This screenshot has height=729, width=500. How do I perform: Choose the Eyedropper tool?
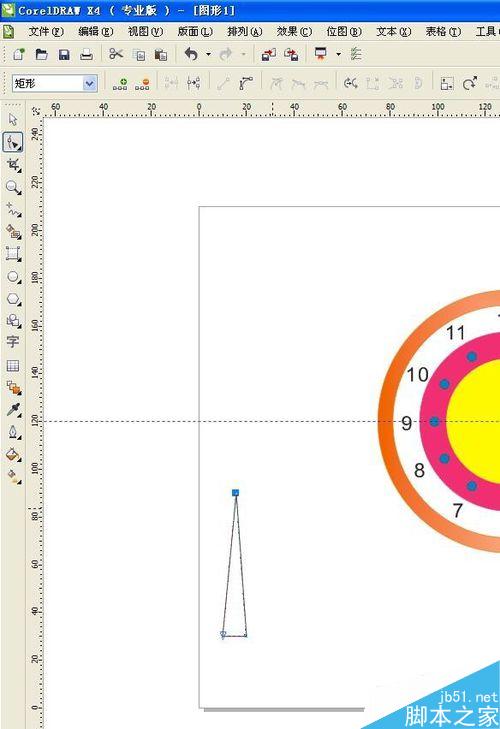13,410
